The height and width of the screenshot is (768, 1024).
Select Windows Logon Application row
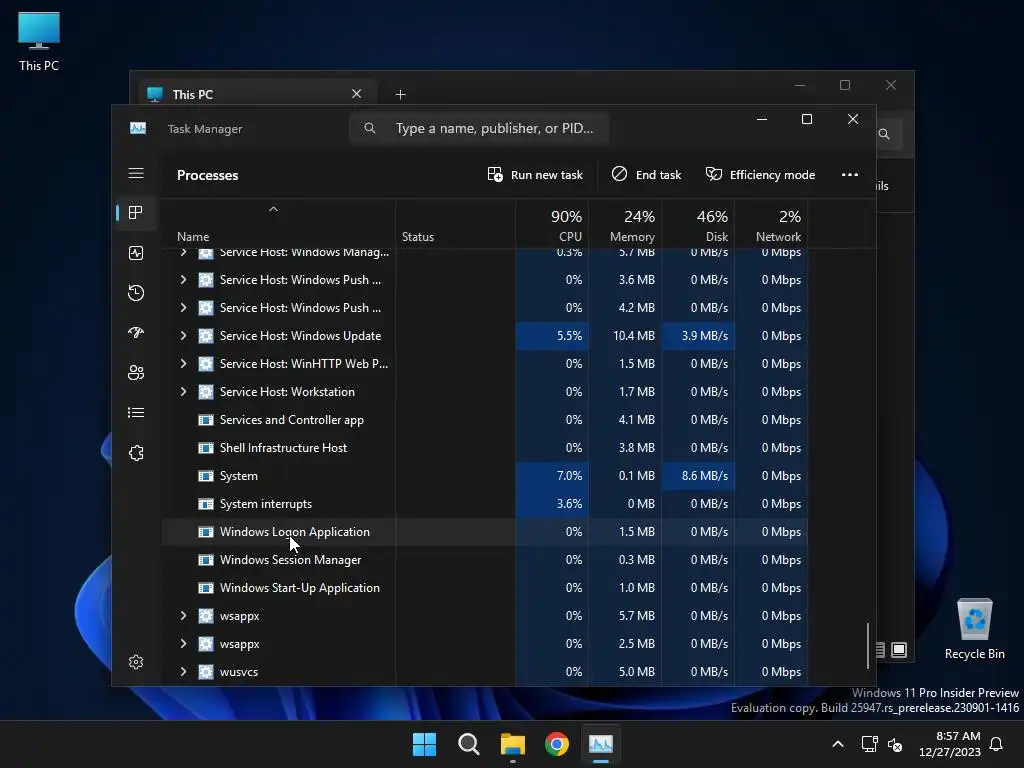point(485,532)
